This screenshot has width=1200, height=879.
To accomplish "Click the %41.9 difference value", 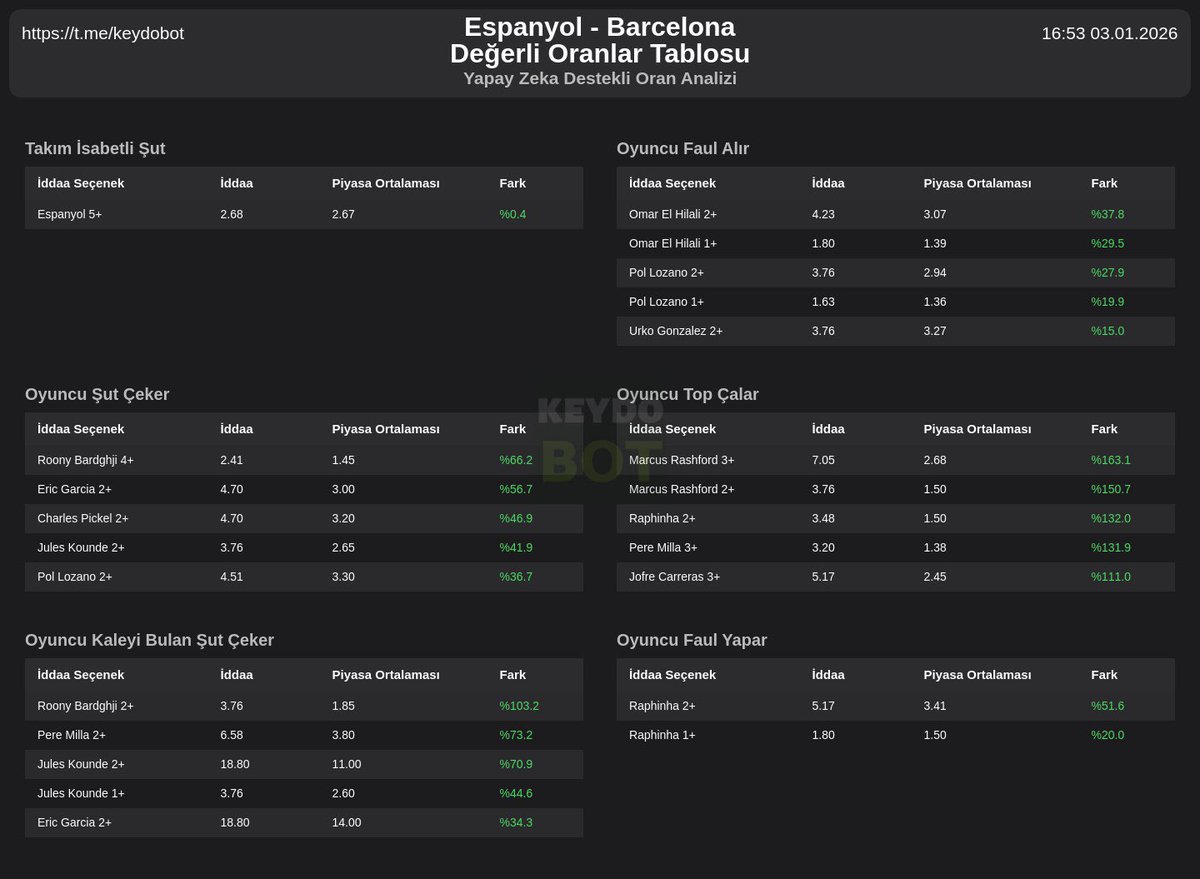I will pyautogui.click(x=516, y=547).
